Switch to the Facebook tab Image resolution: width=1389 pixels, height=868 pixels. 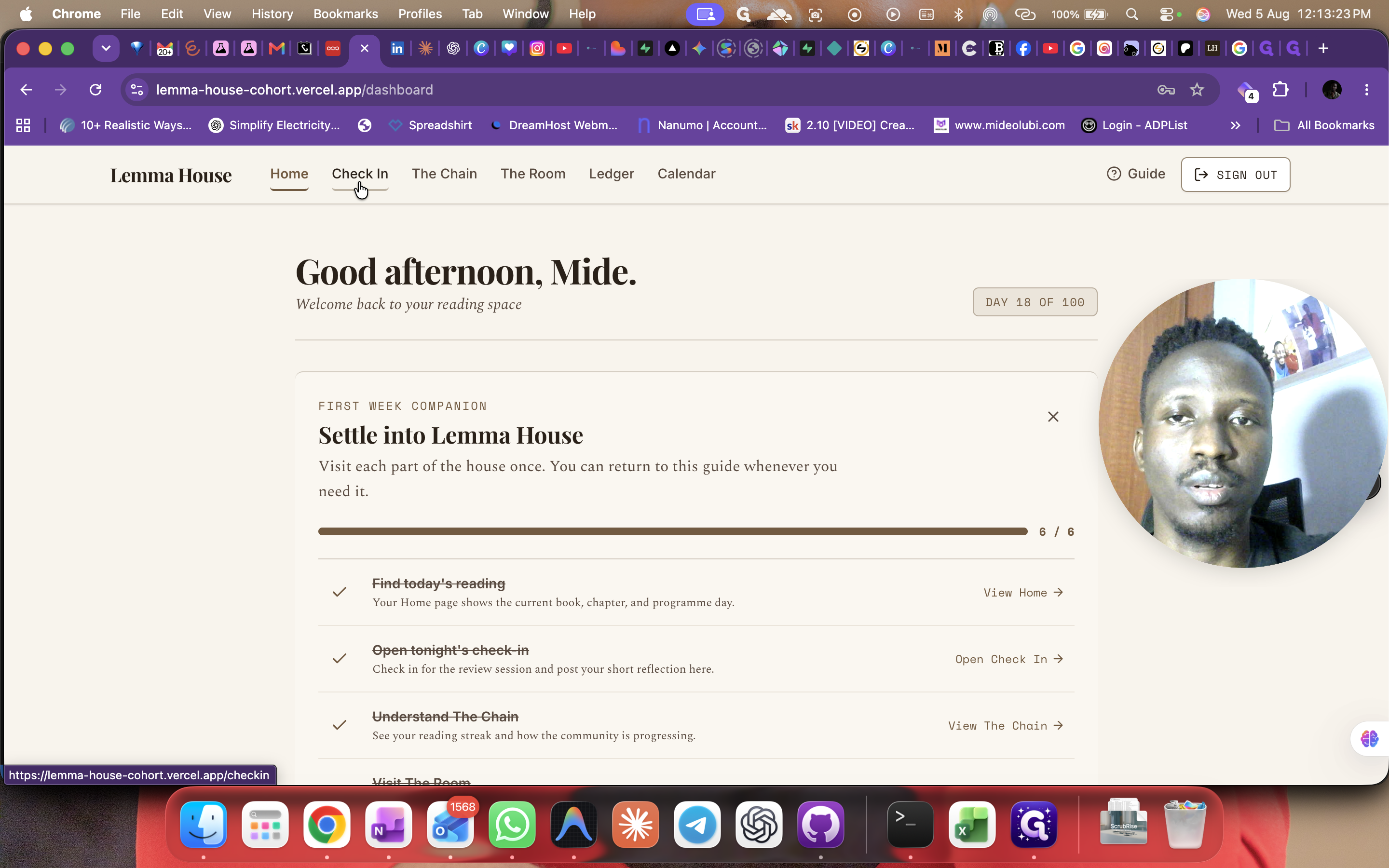point(1023,48)
